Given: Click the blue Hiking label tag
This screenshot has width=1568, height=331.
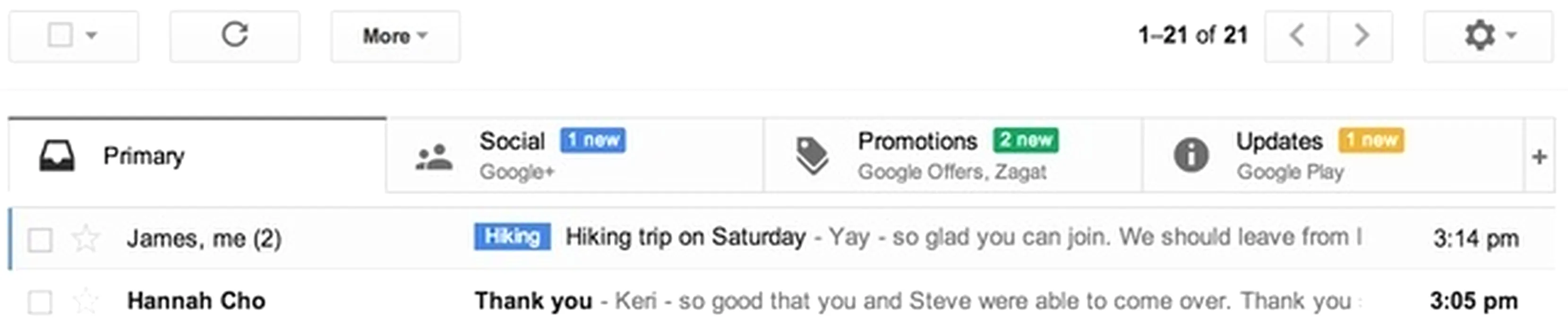Looking at the screenshot, I should point(512,236).
